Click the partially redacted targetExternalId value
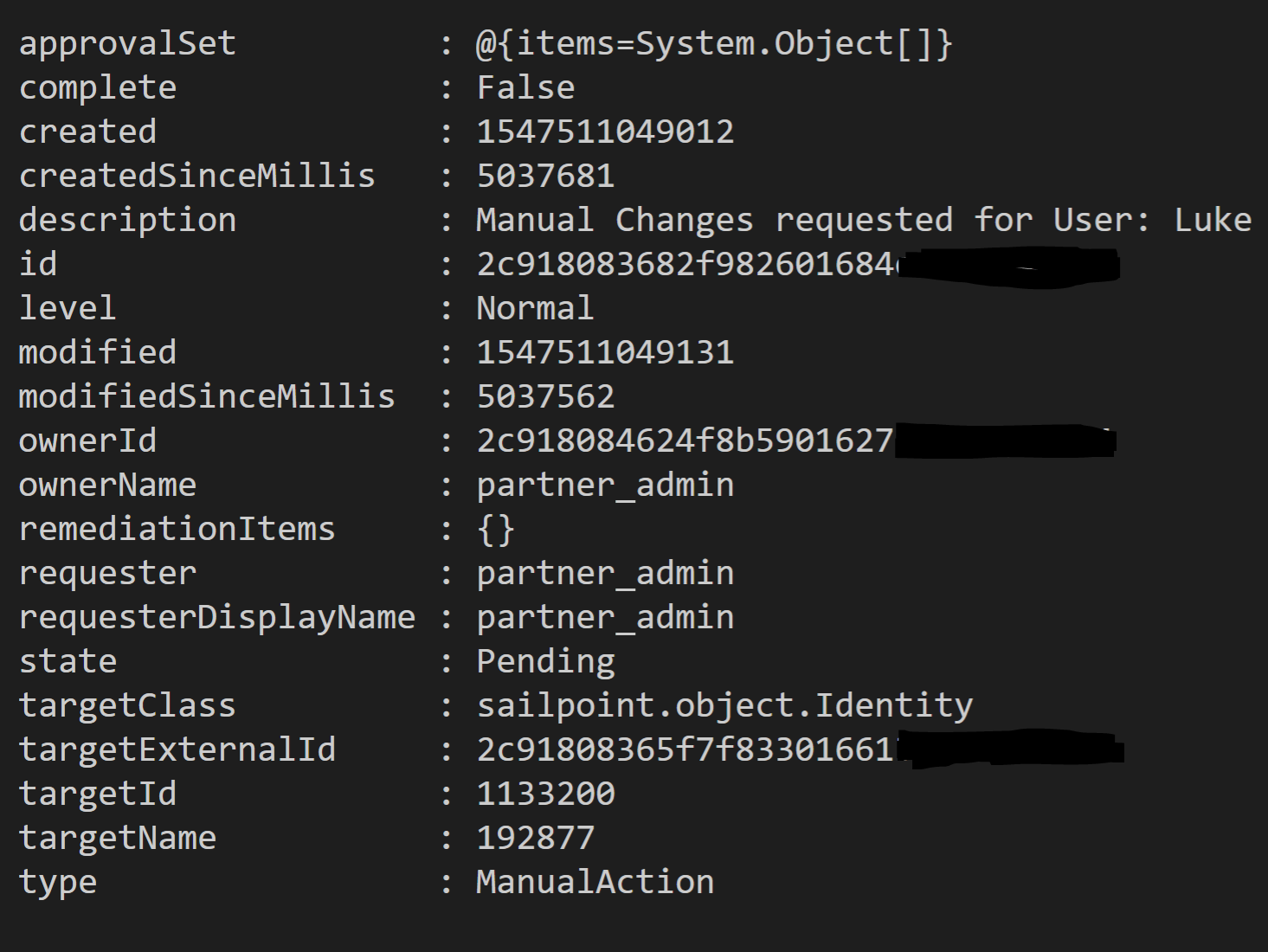 click(684, 749)
